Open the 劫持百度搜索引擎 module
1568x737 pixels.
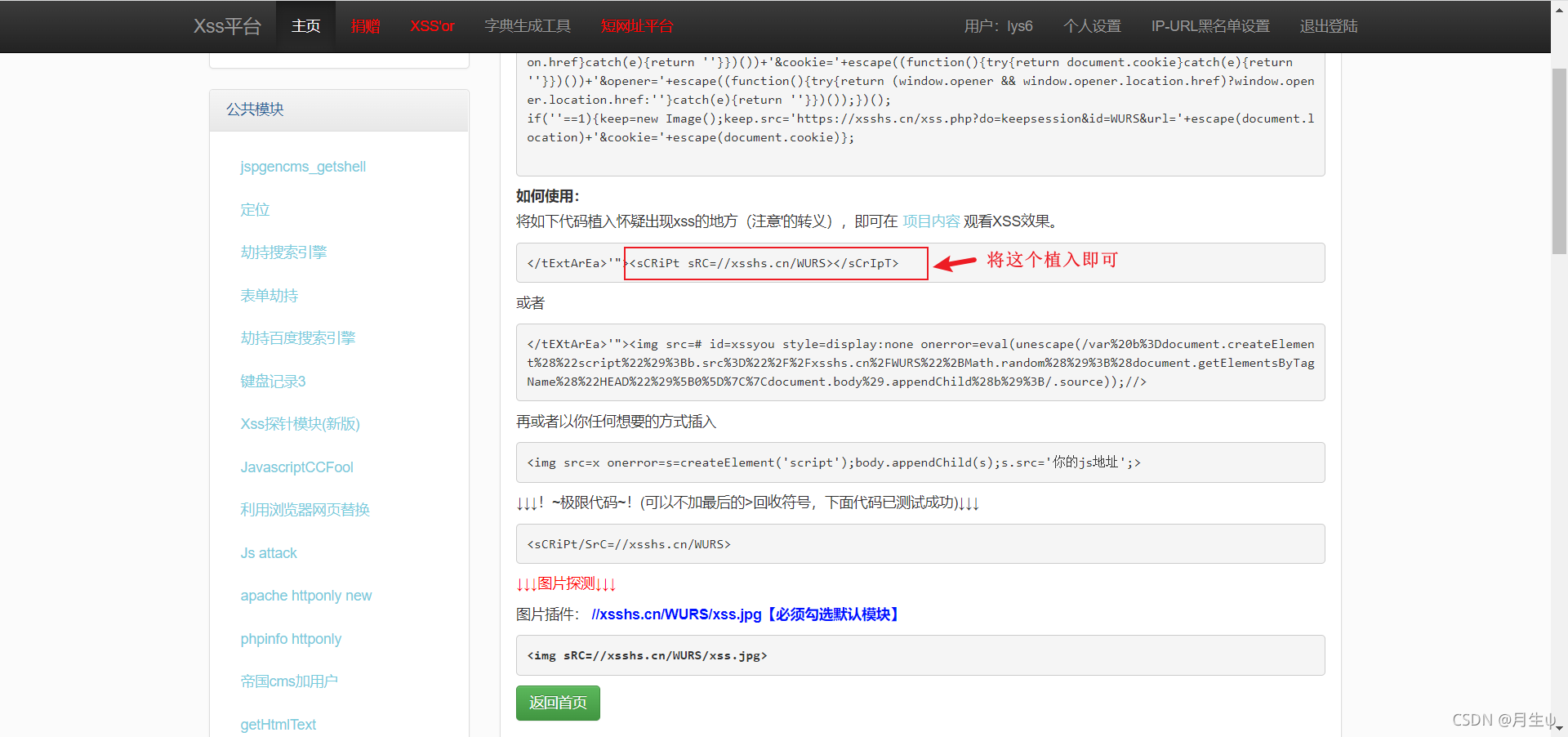tap(298, 338)
